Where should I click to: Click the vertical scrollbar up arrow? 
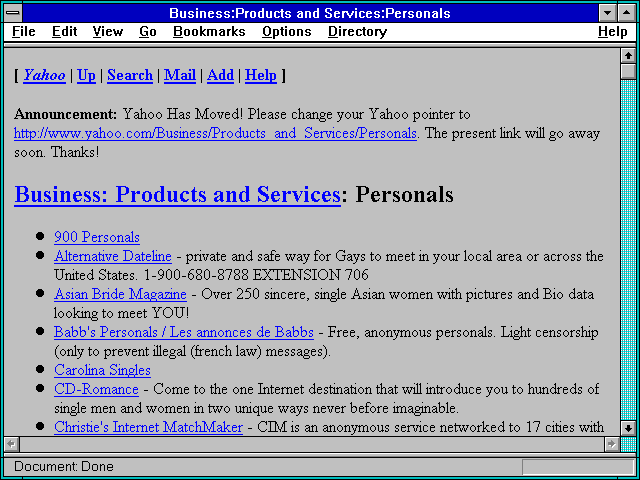tap(628, 56)
